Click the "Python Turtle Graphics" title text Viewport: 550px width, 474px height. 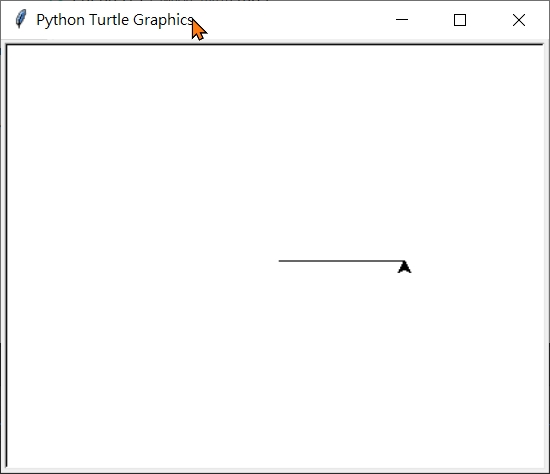click(x=115, y=20)
